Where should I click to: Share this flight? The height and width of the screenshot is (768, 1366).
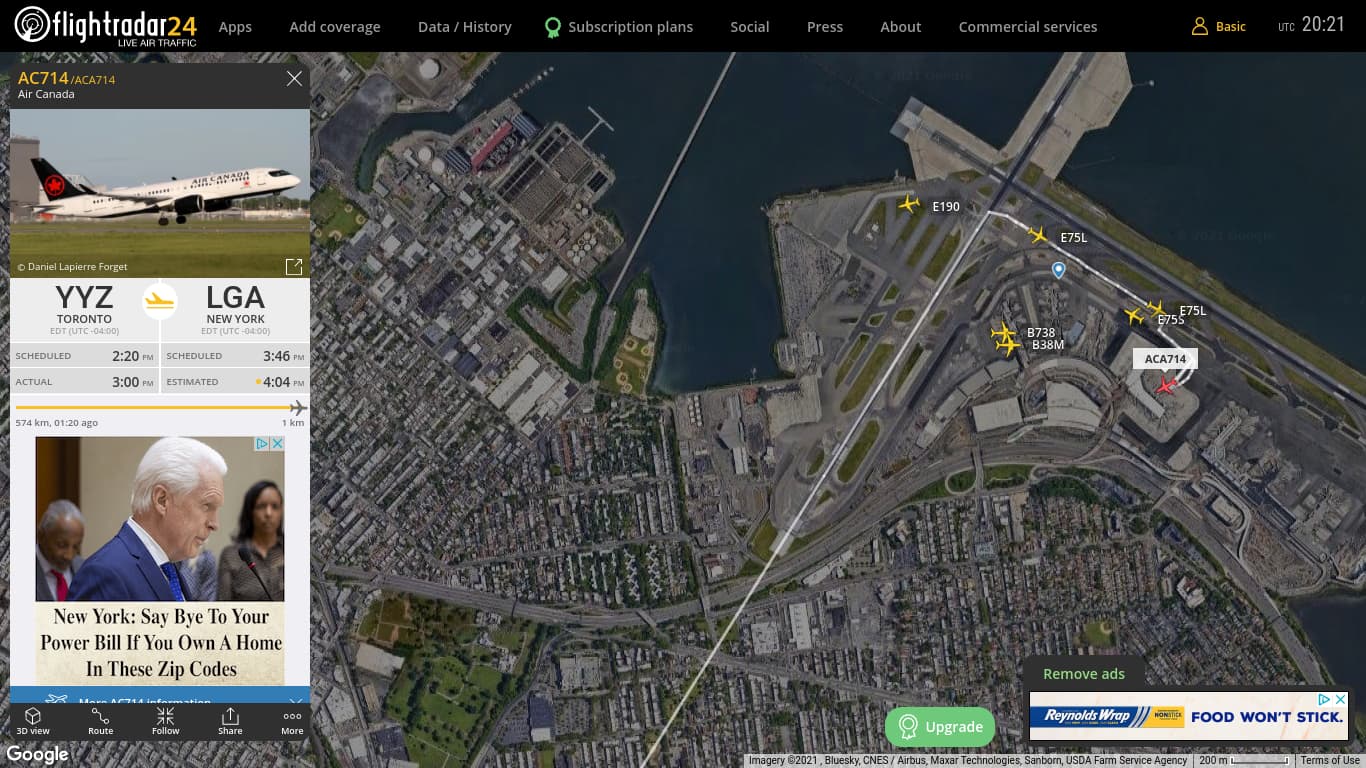(x=230, y=721)
